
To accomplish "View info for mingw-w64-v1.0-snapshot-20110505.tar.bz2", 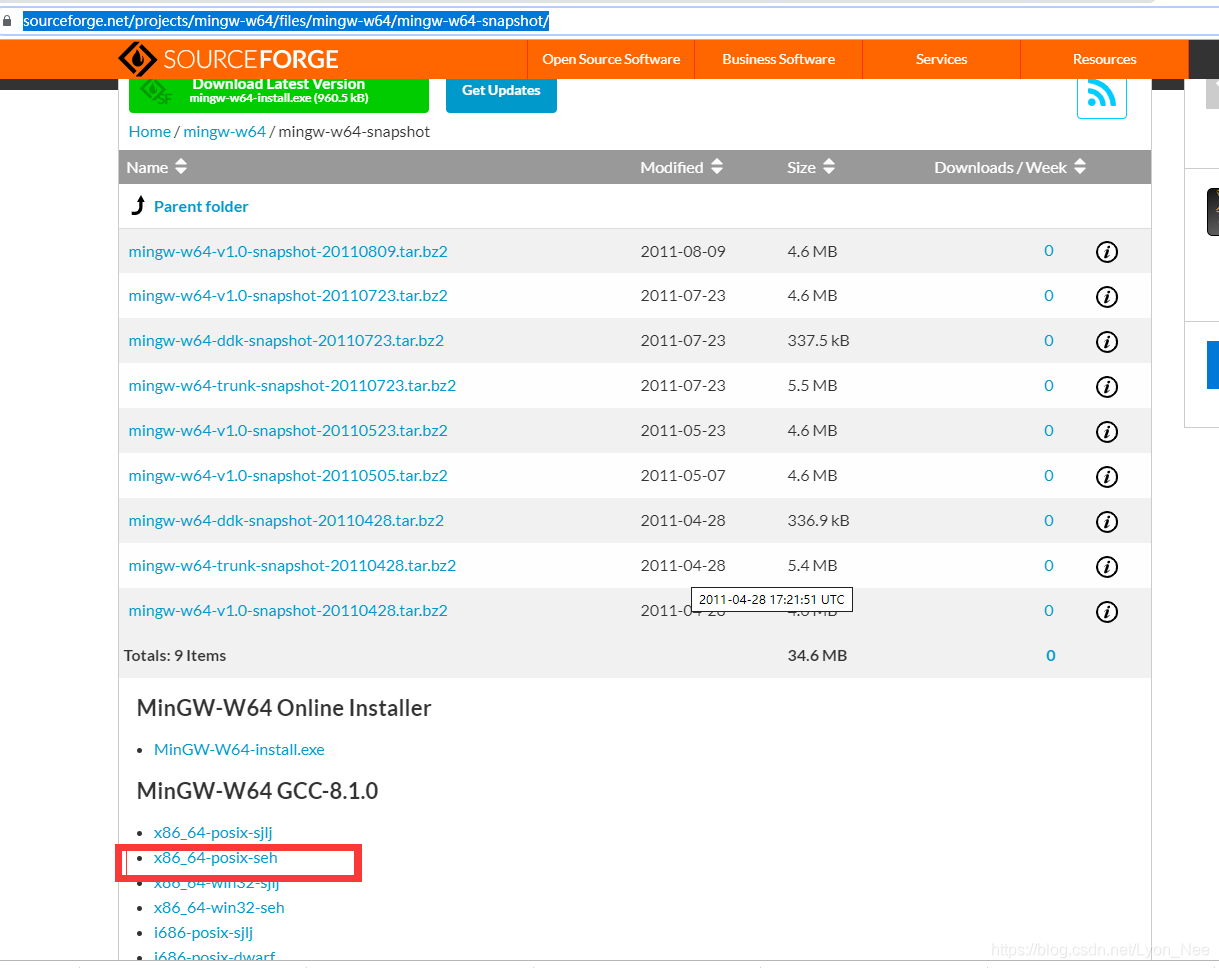I will click(x=1106, y=477).
